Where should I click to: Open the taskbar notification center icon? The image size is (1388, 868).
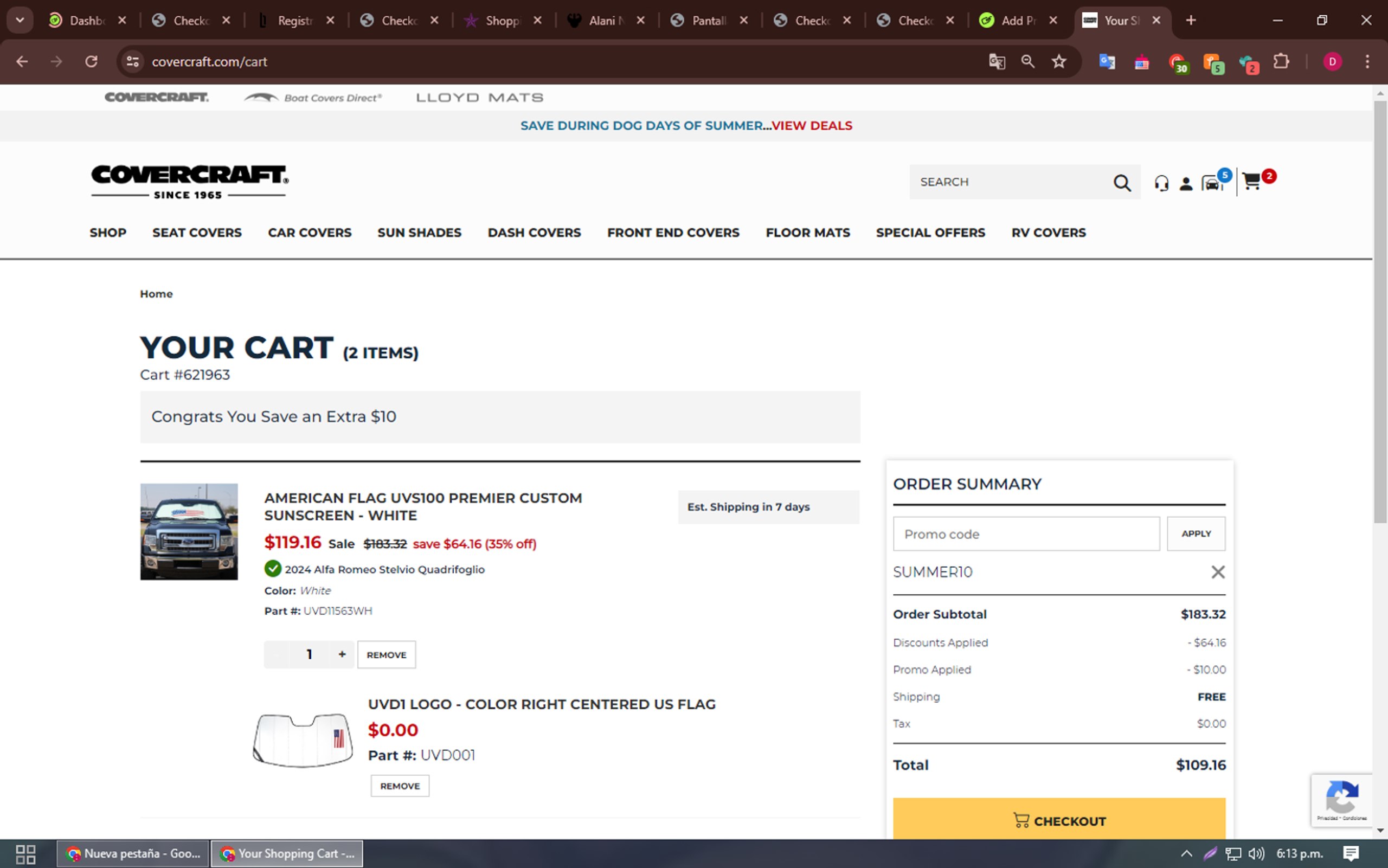coord(1350,854)
